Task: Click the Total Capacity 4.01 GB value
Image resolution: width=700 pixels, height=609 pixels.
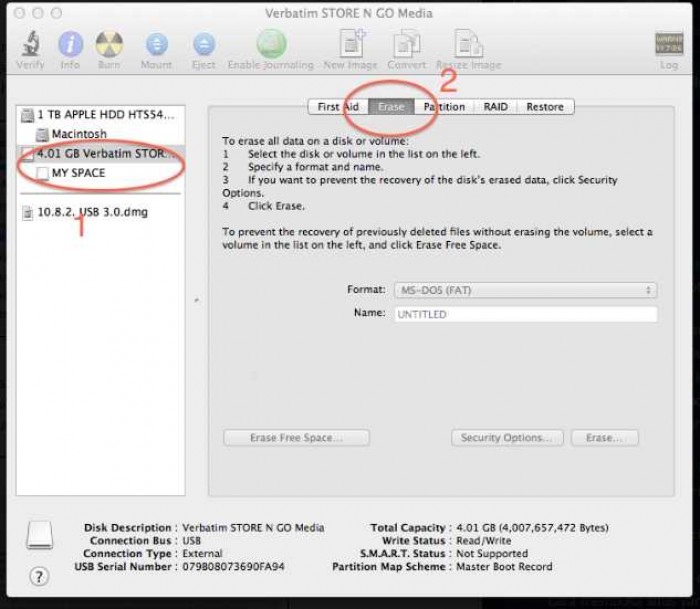Action: pos(532,528)
